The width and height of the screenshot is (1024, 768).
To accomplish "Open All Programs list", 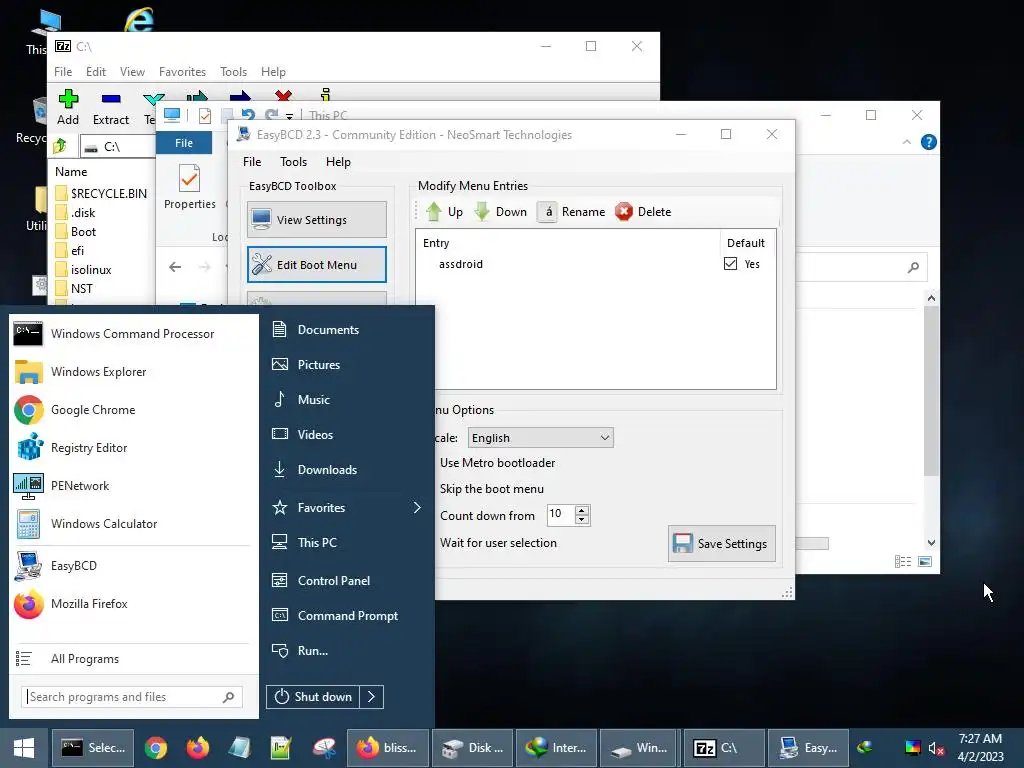I will click(x=131, y=659).
